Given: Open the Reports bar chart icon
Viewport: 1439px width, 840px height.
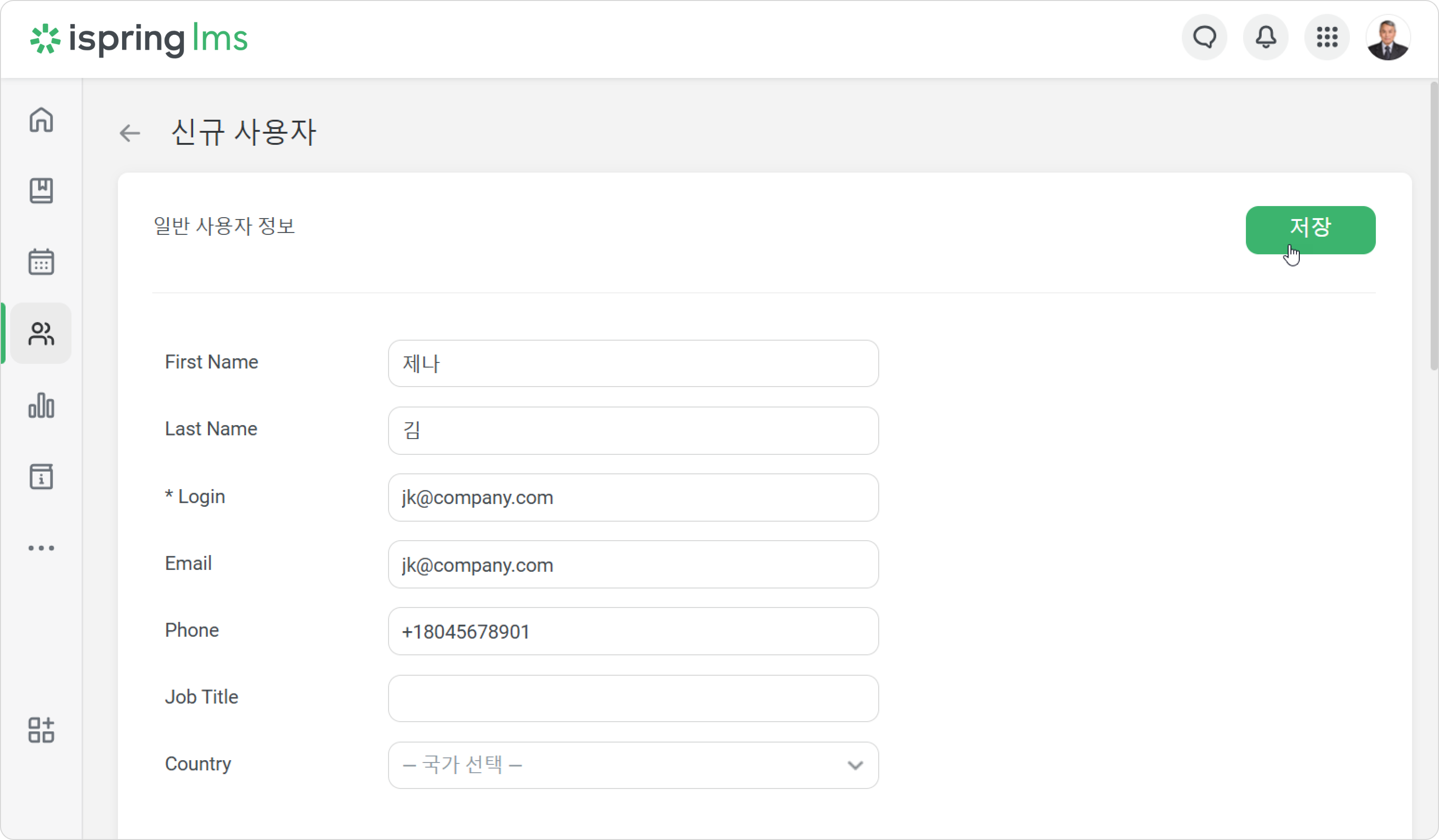Looking at the screenshot, I should pyautogui.click(x=41, y=405).
